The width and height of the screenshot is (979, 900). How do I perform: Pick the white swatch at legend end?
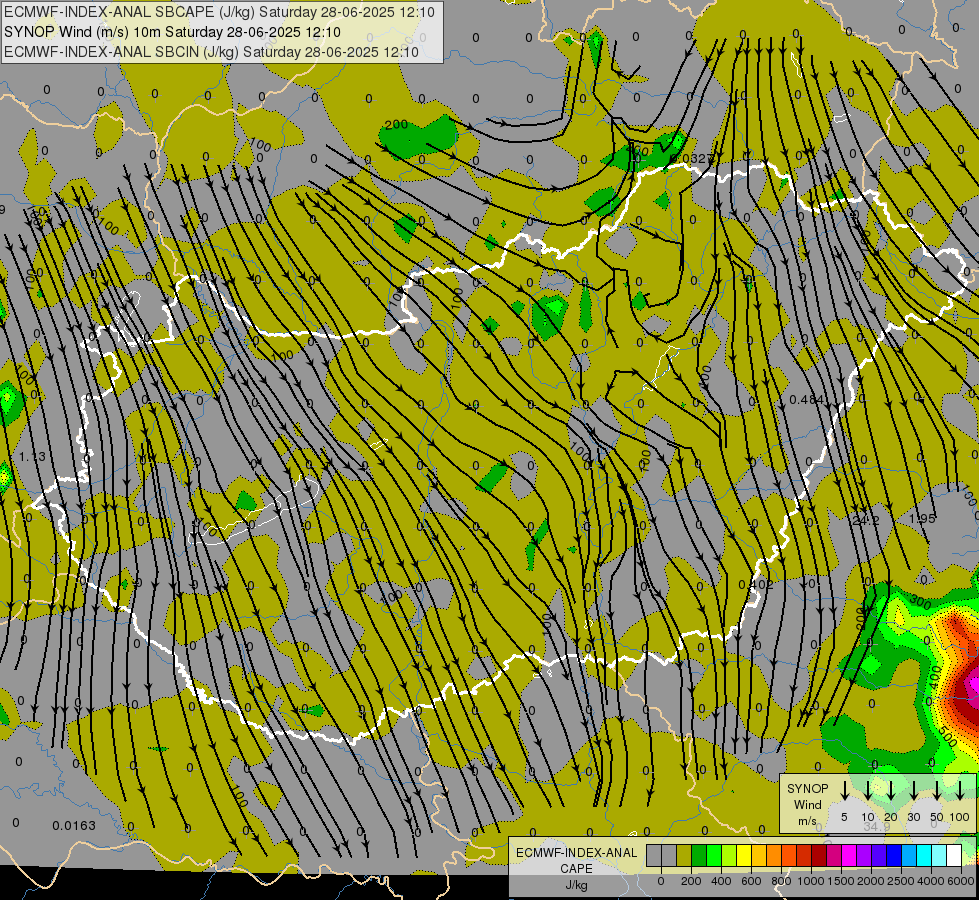[954, 855]
